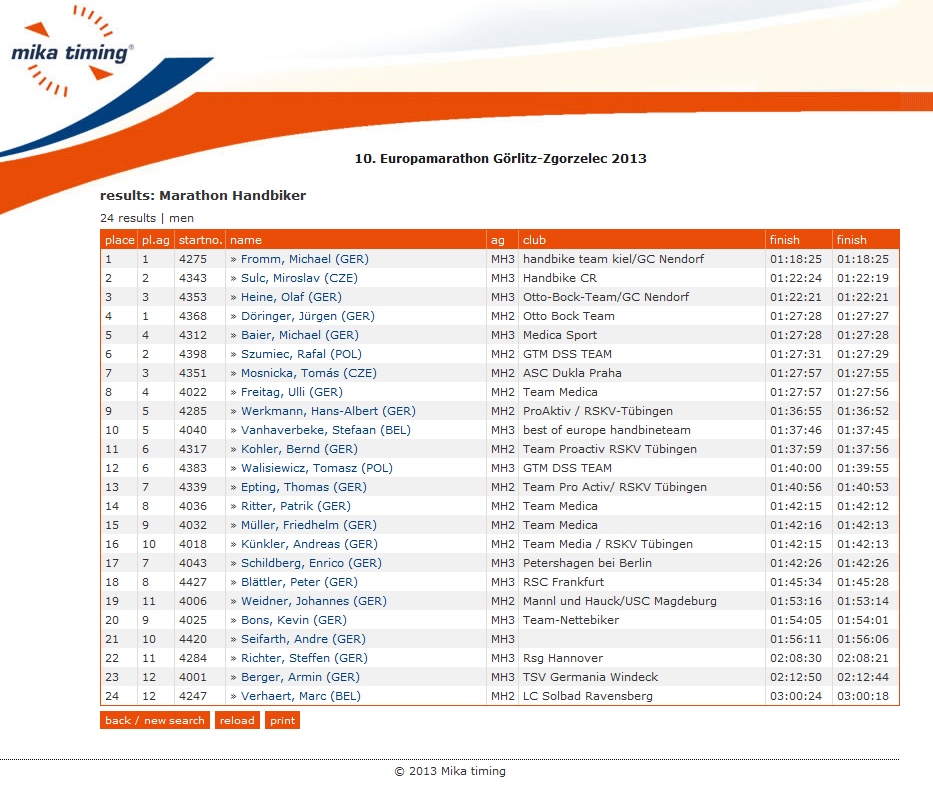Image resolution: width=933 pixels, height=789 pixels.
Task: Select start number 4275
Action: coord(193,259)
